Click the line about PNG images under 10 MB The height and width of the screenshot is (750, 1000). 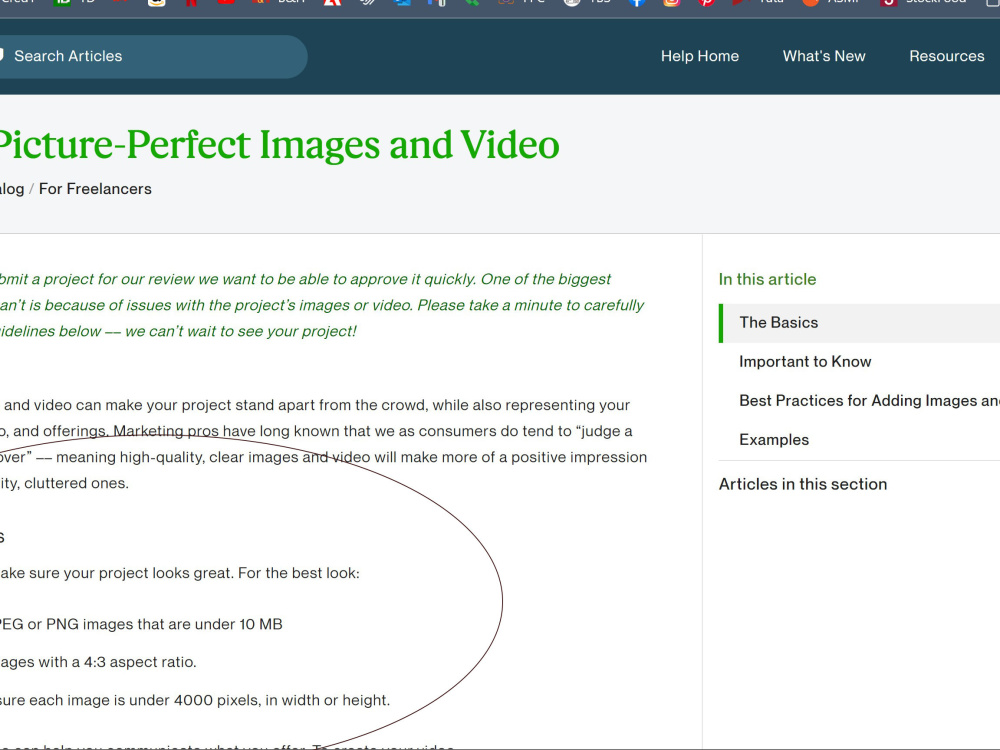(x=141, y=624)
